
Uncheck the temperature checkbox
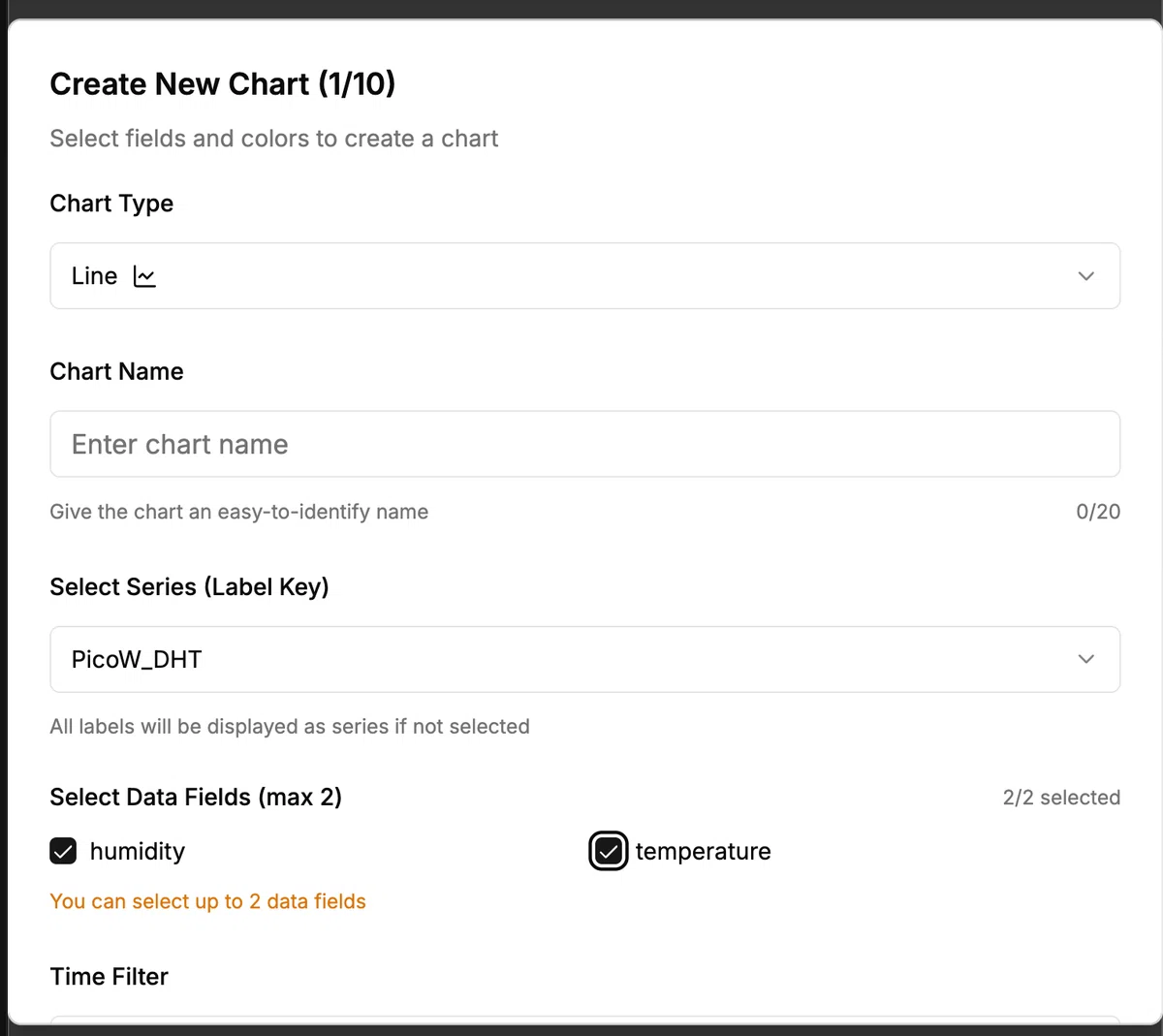click(x=609, y=851)
